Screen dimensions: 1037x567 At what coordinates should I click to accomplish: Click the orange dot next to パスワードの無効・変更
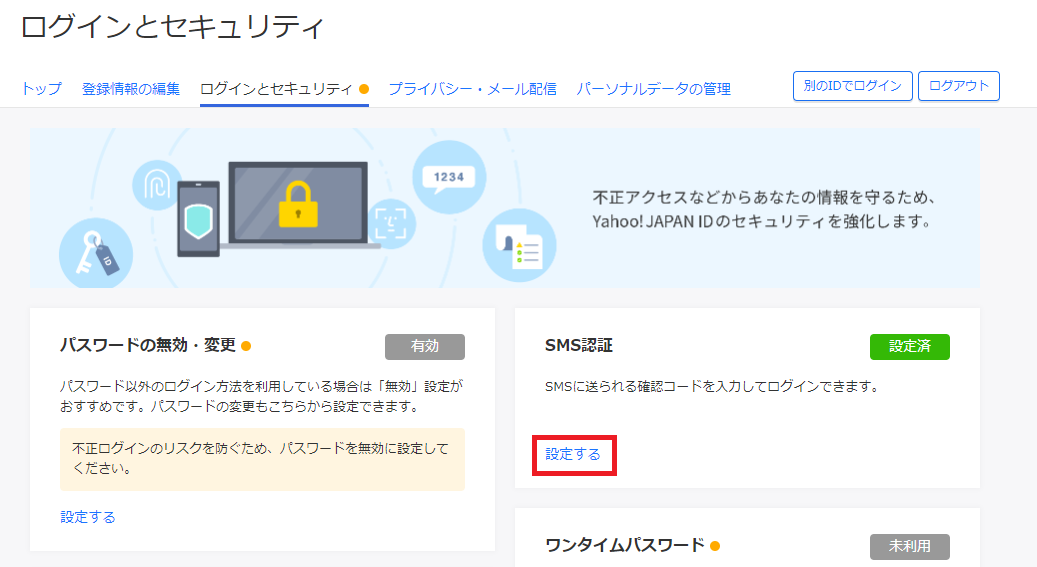click(246, 345)
